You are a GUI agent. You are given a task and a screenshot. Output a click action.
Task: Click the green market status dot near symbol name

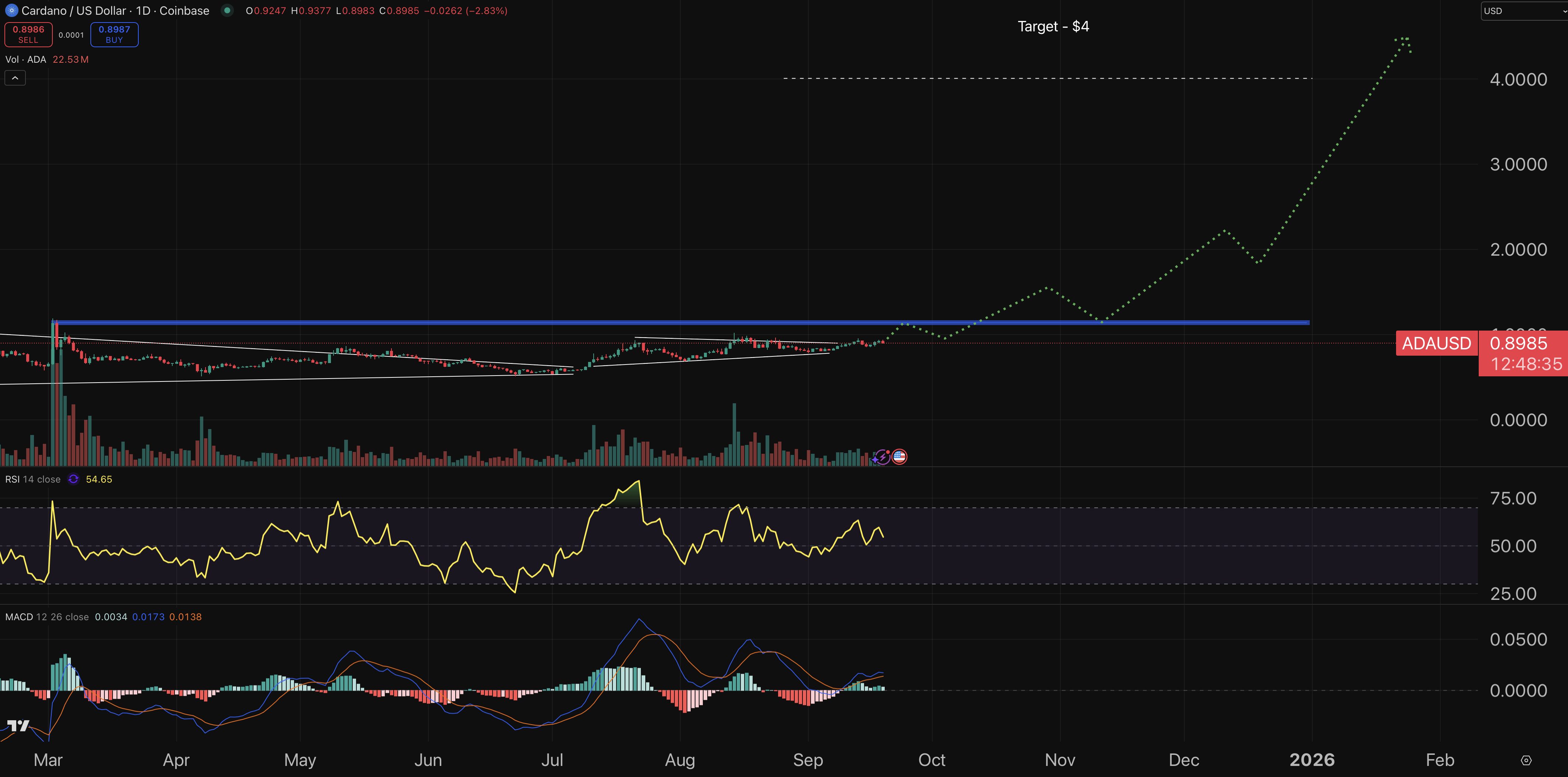[228, 10]
